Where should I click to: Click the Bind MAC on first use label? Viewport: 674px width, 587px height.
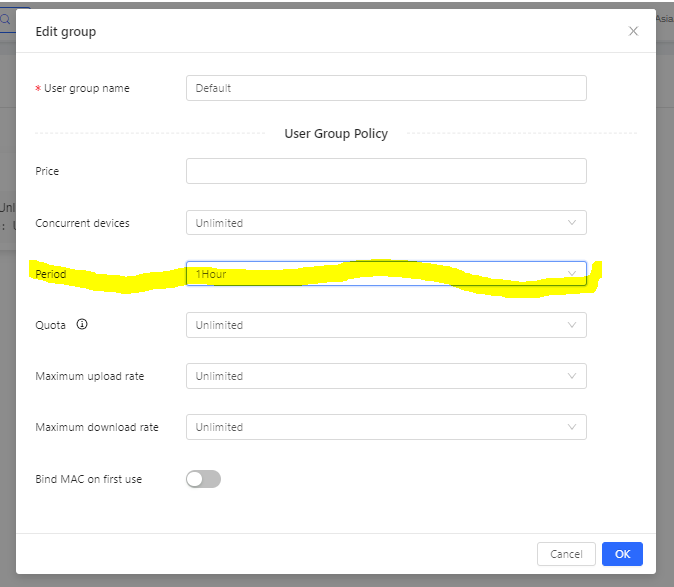[89, 479]
